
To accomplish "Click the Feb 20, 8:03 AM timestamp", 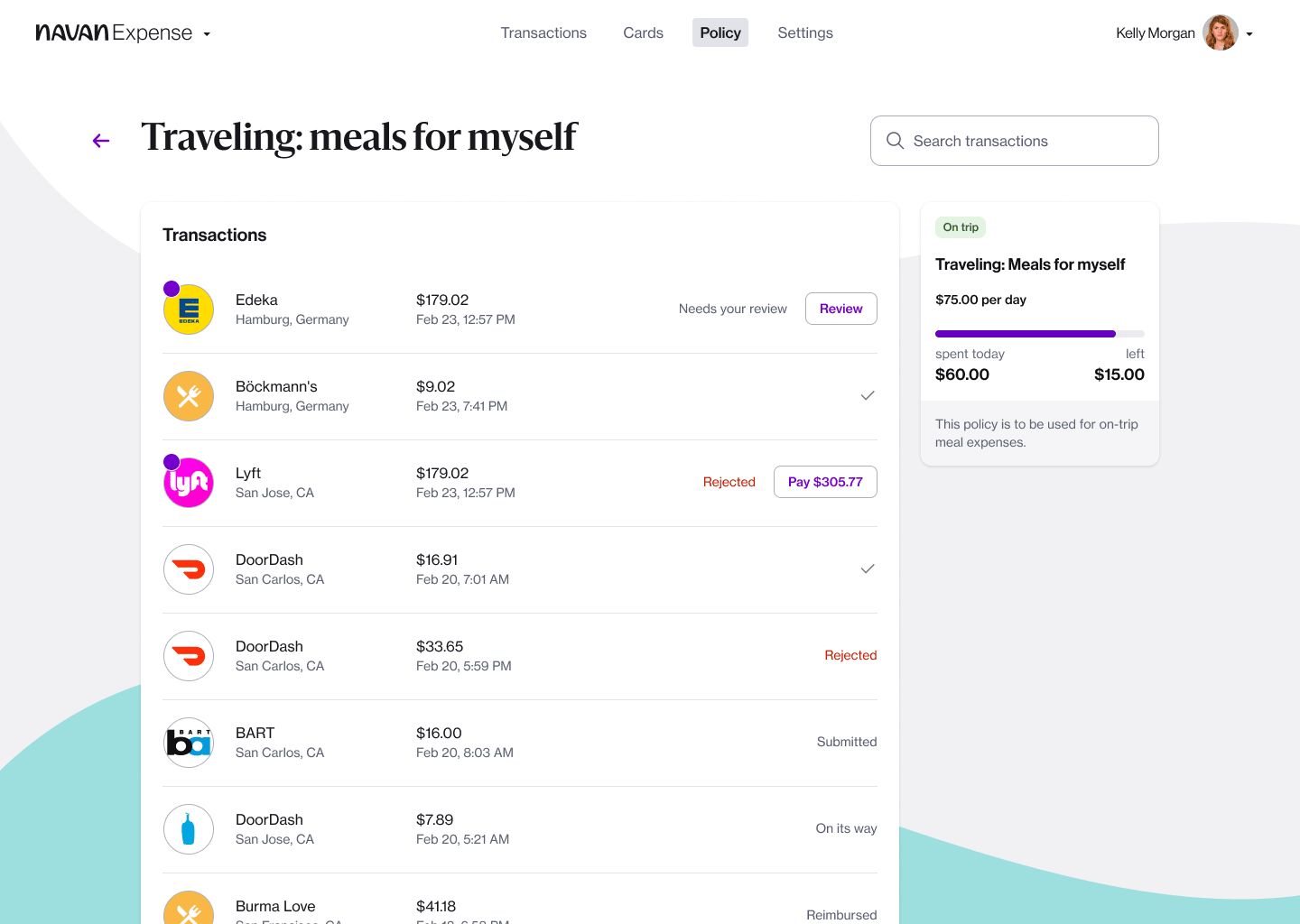I will click(465, 753).
